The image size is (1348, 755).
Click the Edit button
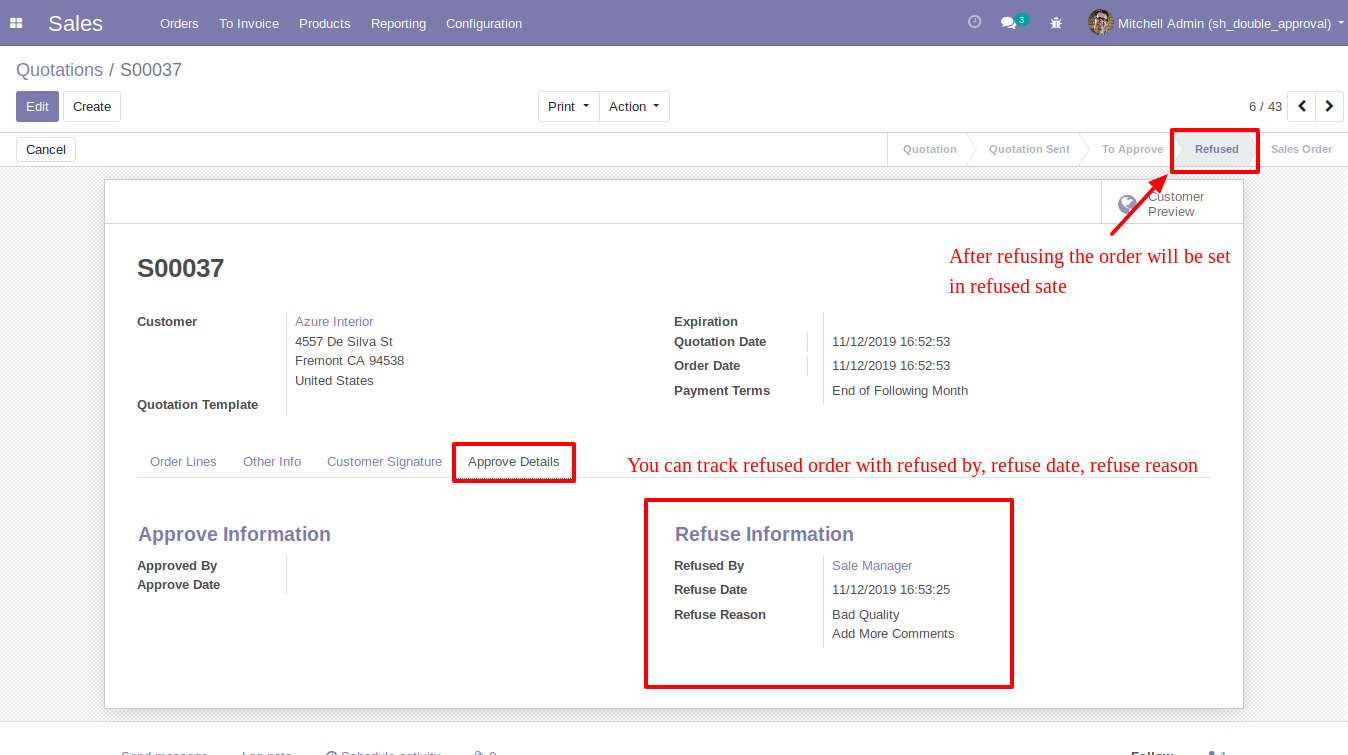pyautogui.click(x=37, y=107)
